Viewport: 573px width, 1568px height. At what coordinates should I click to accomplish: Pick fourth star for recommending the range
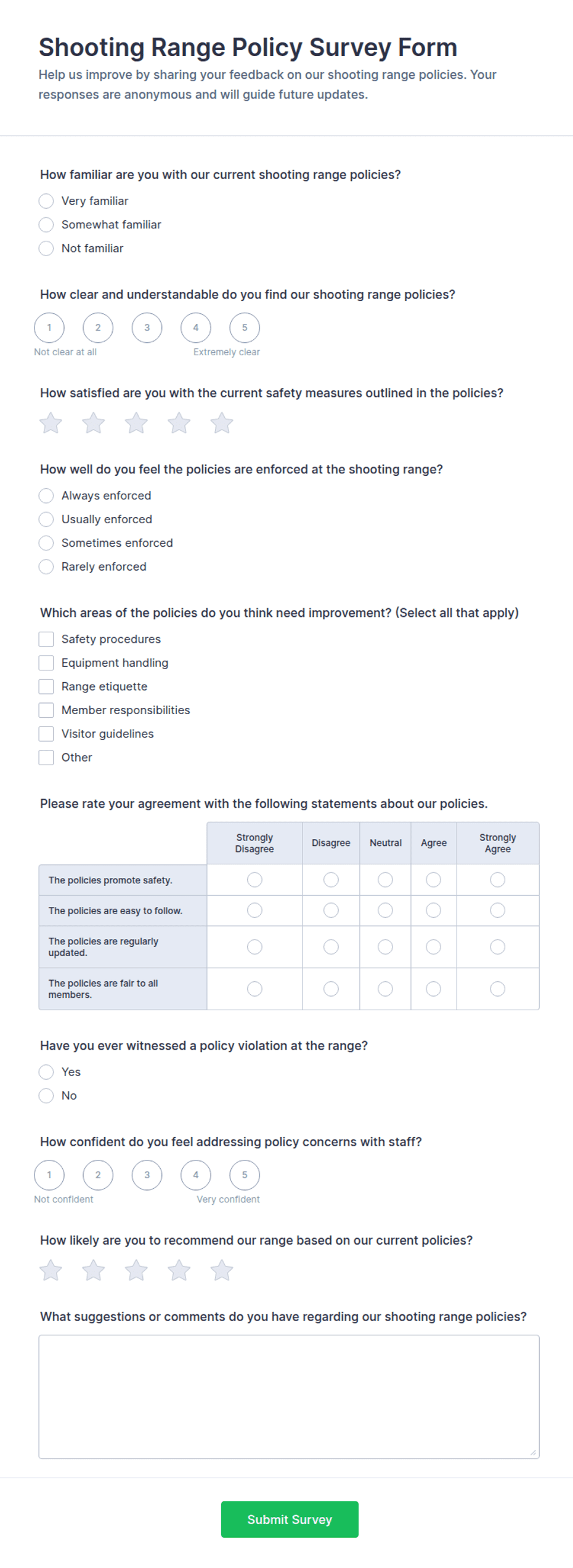point(179,1270)
